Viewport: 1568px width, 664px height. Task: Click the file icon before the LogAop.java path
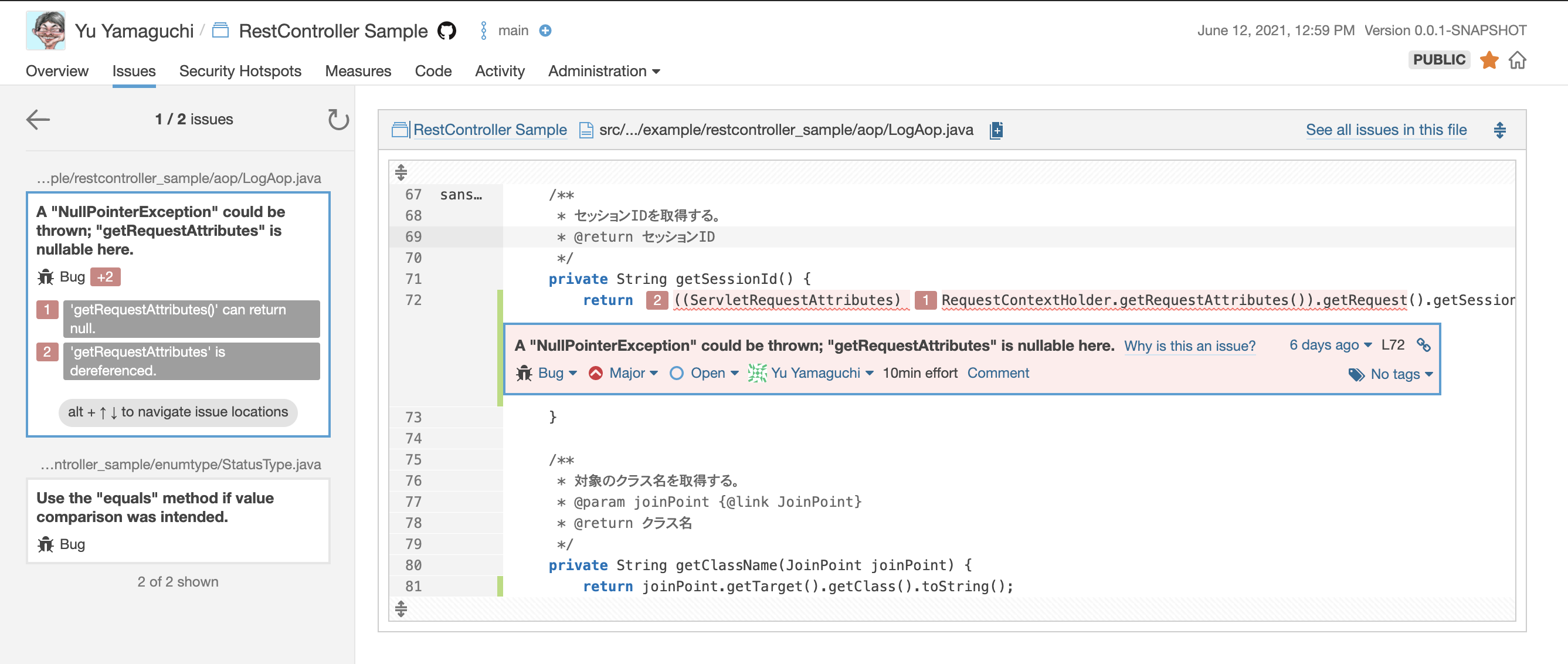(585, 130)
